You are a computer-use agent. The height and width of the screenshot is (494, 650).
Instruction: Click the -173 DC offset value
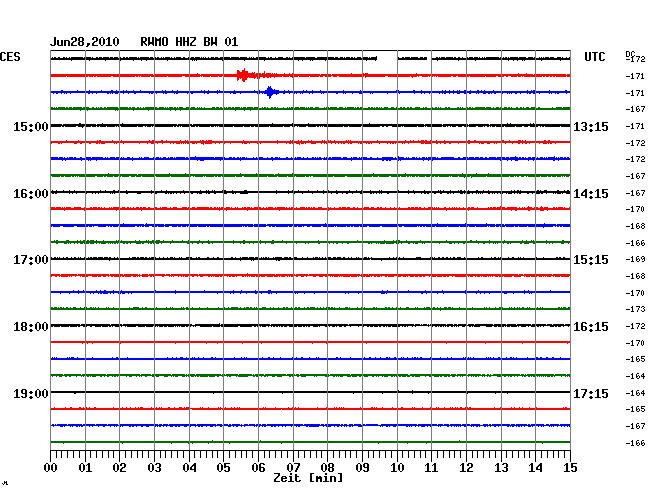tap(635, 309)
